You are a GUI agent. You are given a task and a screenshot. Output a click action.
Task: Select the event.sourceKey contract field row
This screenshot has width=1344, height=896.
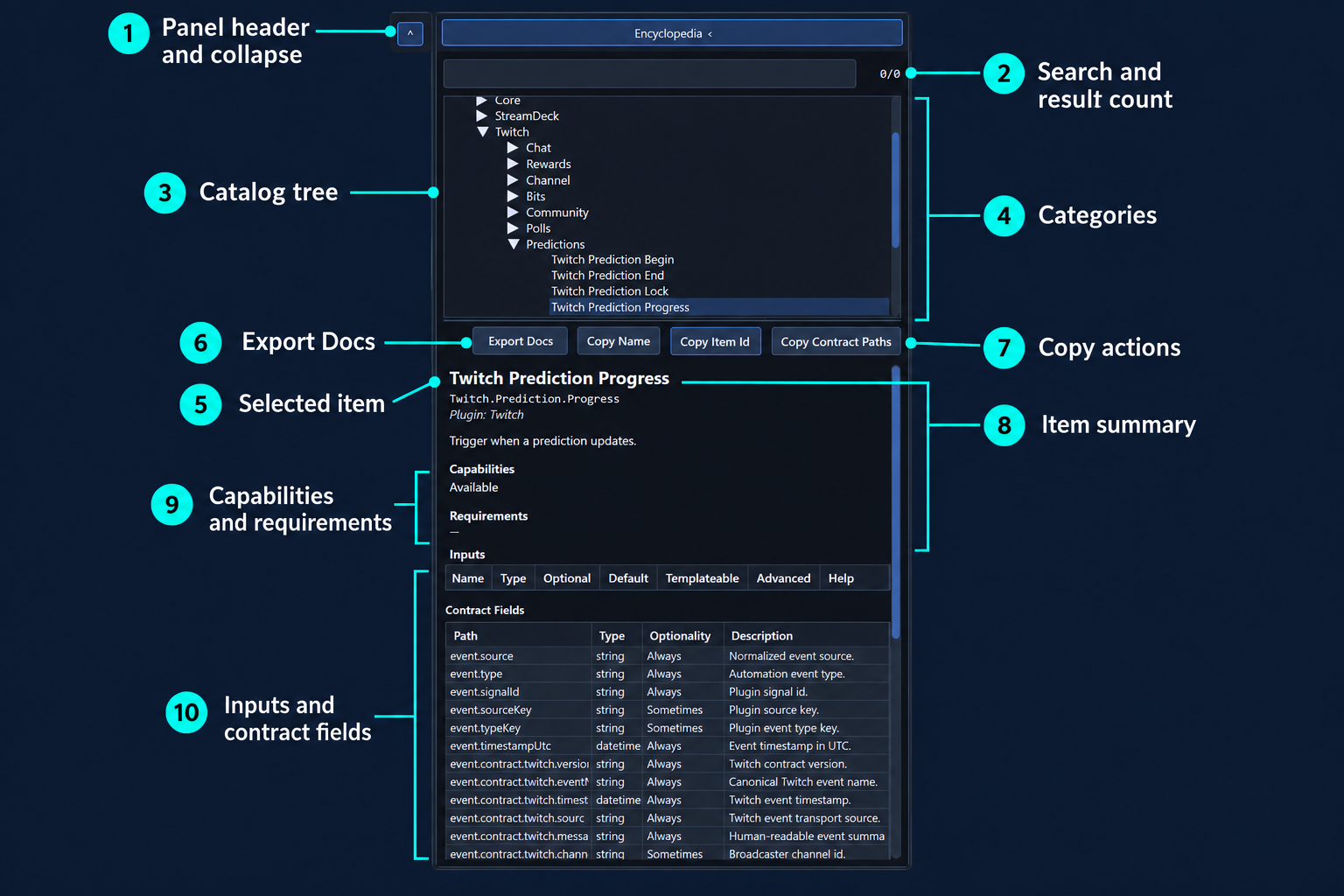point(668,710)
